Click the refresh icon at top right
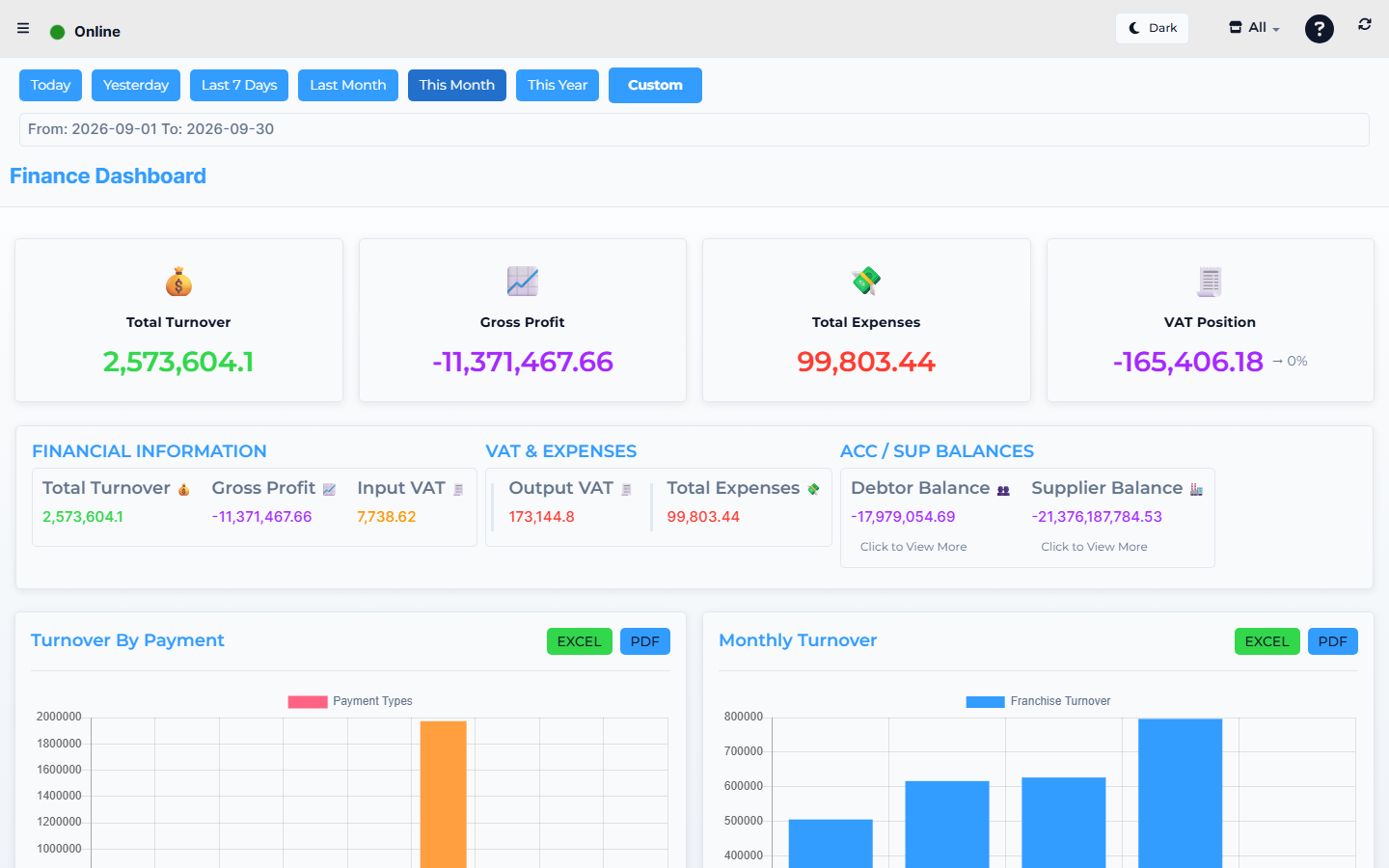This screenshot has width=1389, height=868. 1365,24
